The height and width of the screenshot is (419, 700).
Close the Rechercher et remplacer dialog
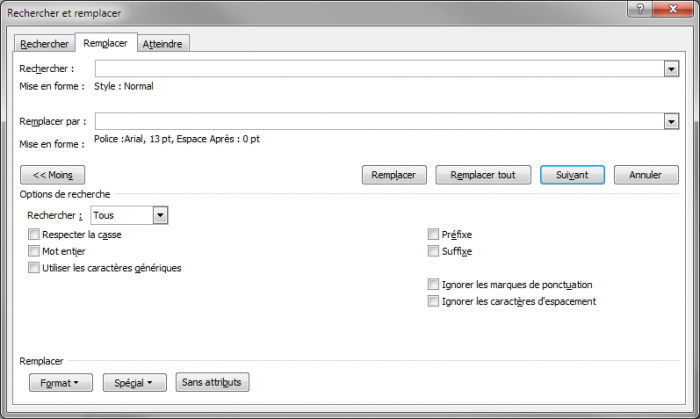pos(673,9)
